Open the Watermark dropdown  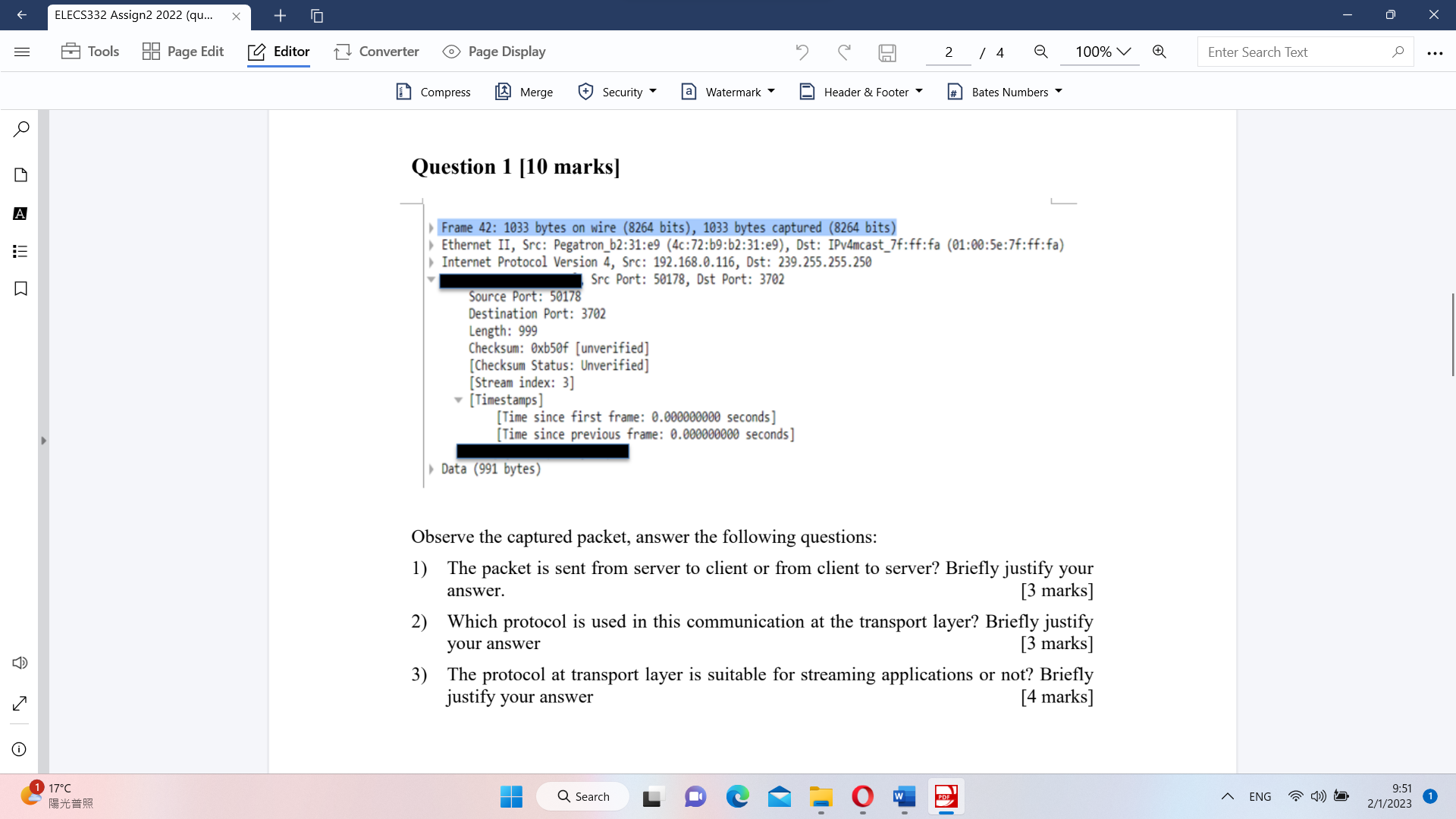pos(728,92)
